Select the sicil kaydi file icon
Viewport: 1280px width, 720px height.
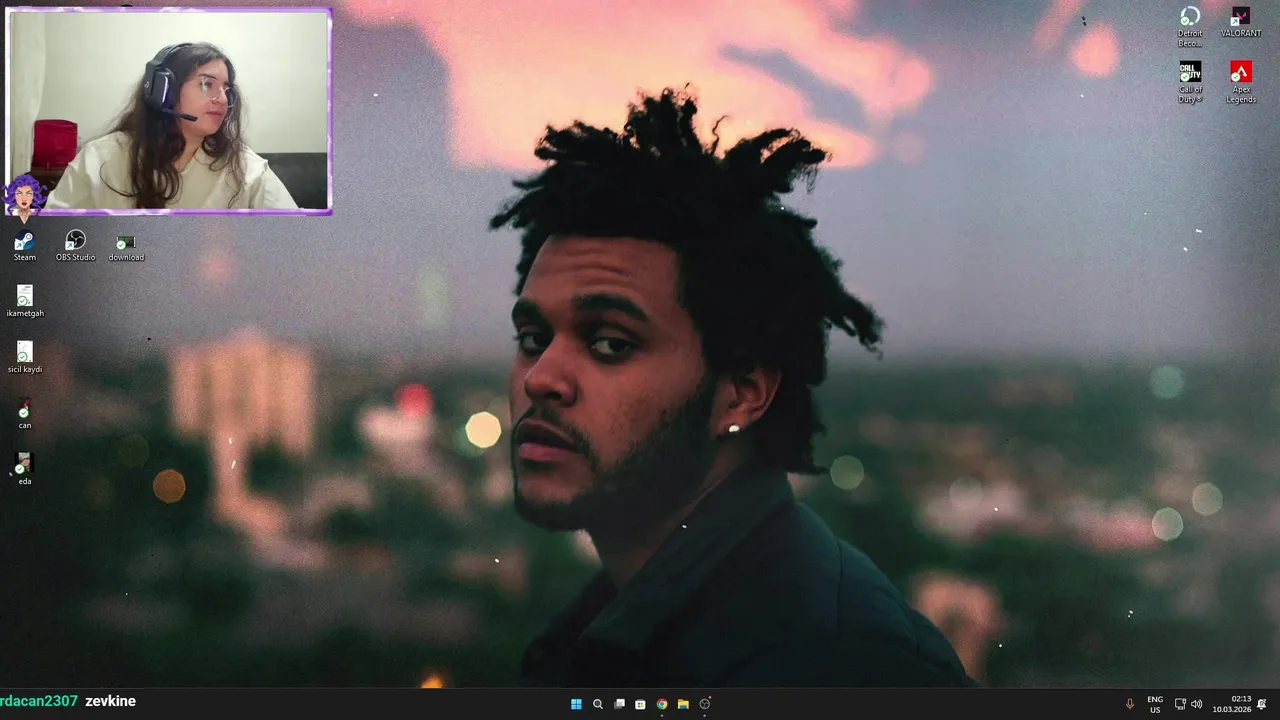click(25, 358)
